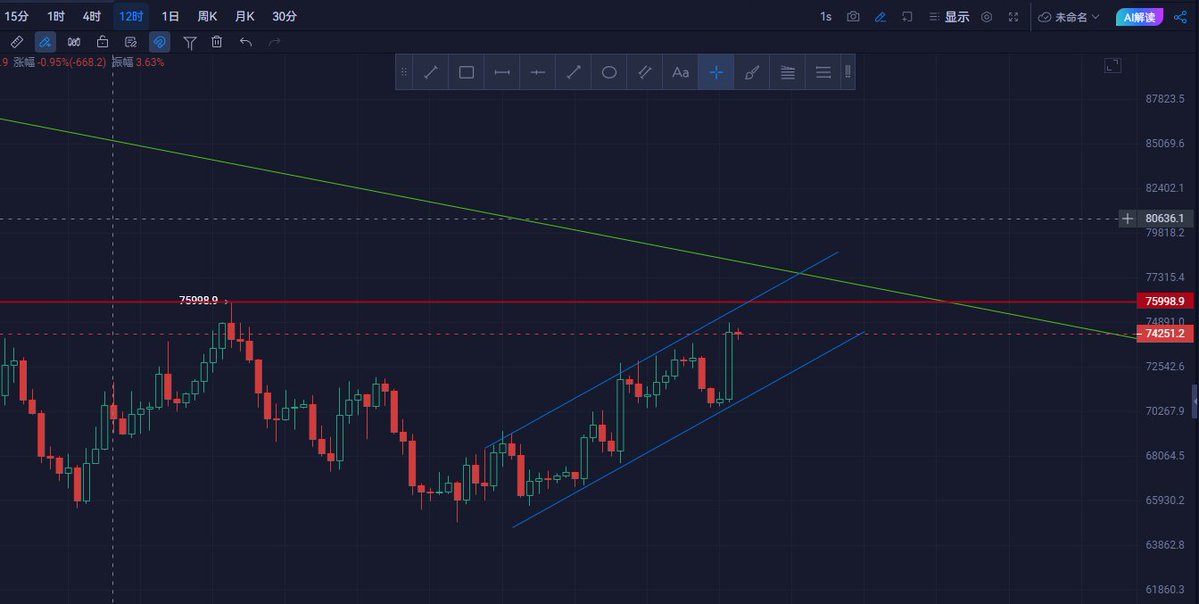Open the drawing notes list icon

pyautogui.click(x=131, y=42)
